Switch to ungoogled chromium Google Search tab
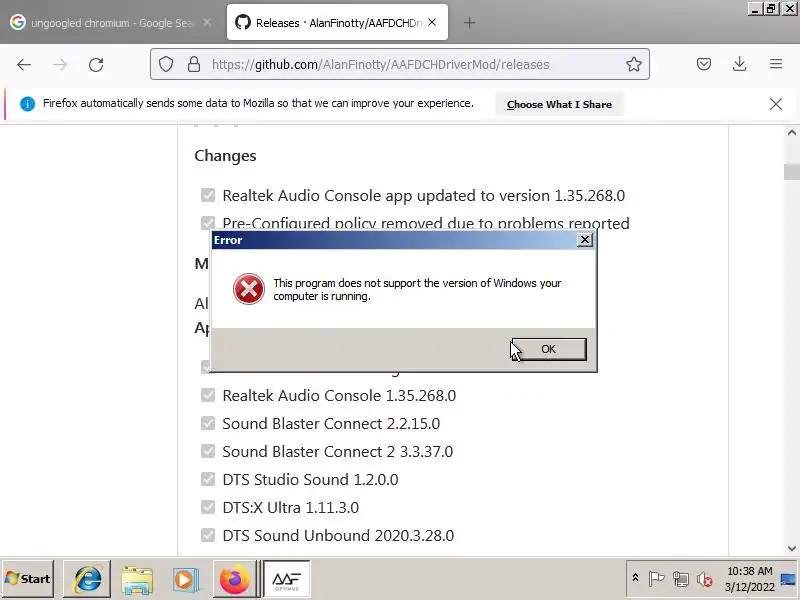The width and height of the screenshot is (800, 600). (x=111, y=23)
